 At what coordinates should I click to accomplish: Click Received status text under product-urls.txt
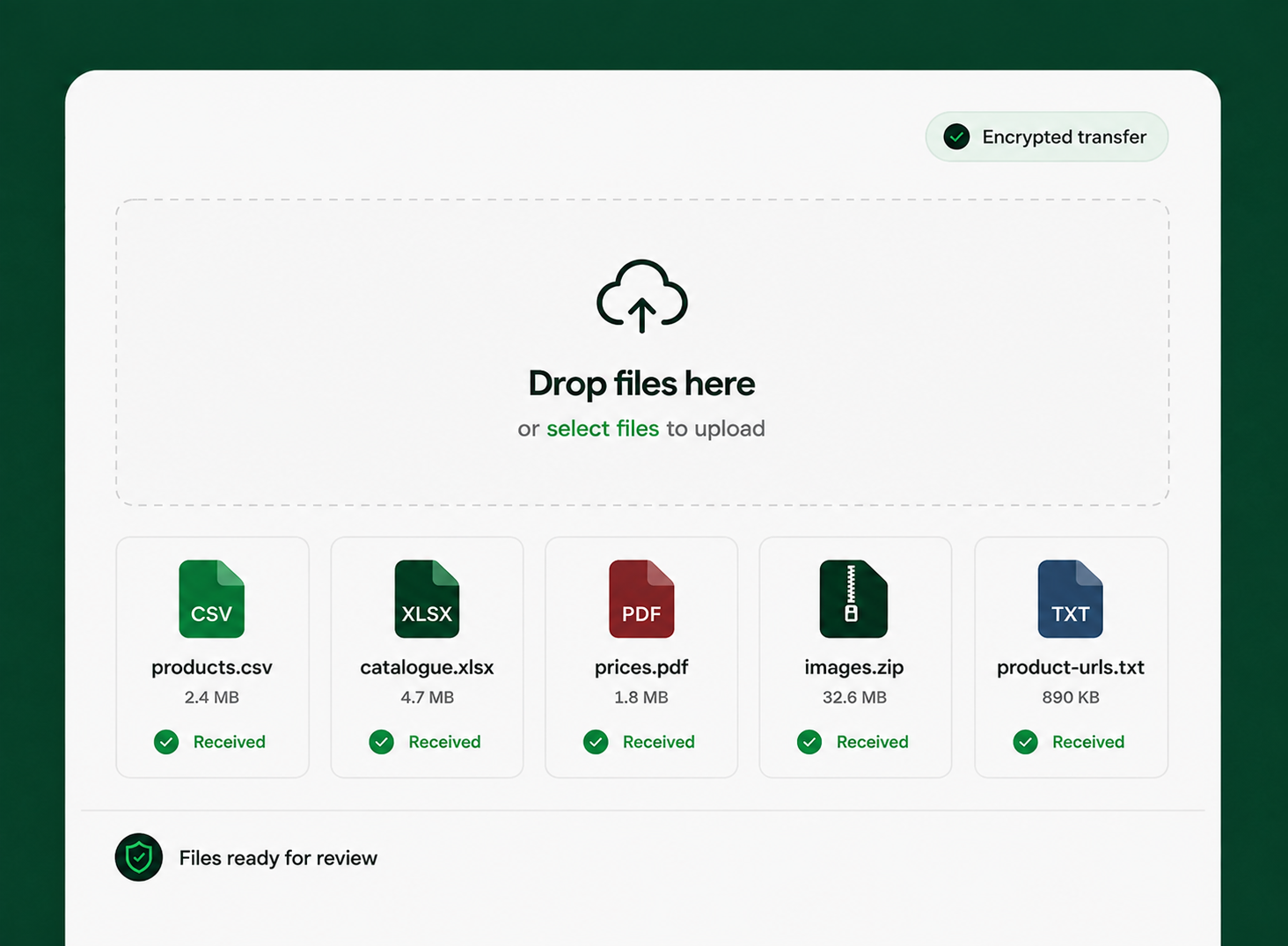click(x=1088, y=742)
